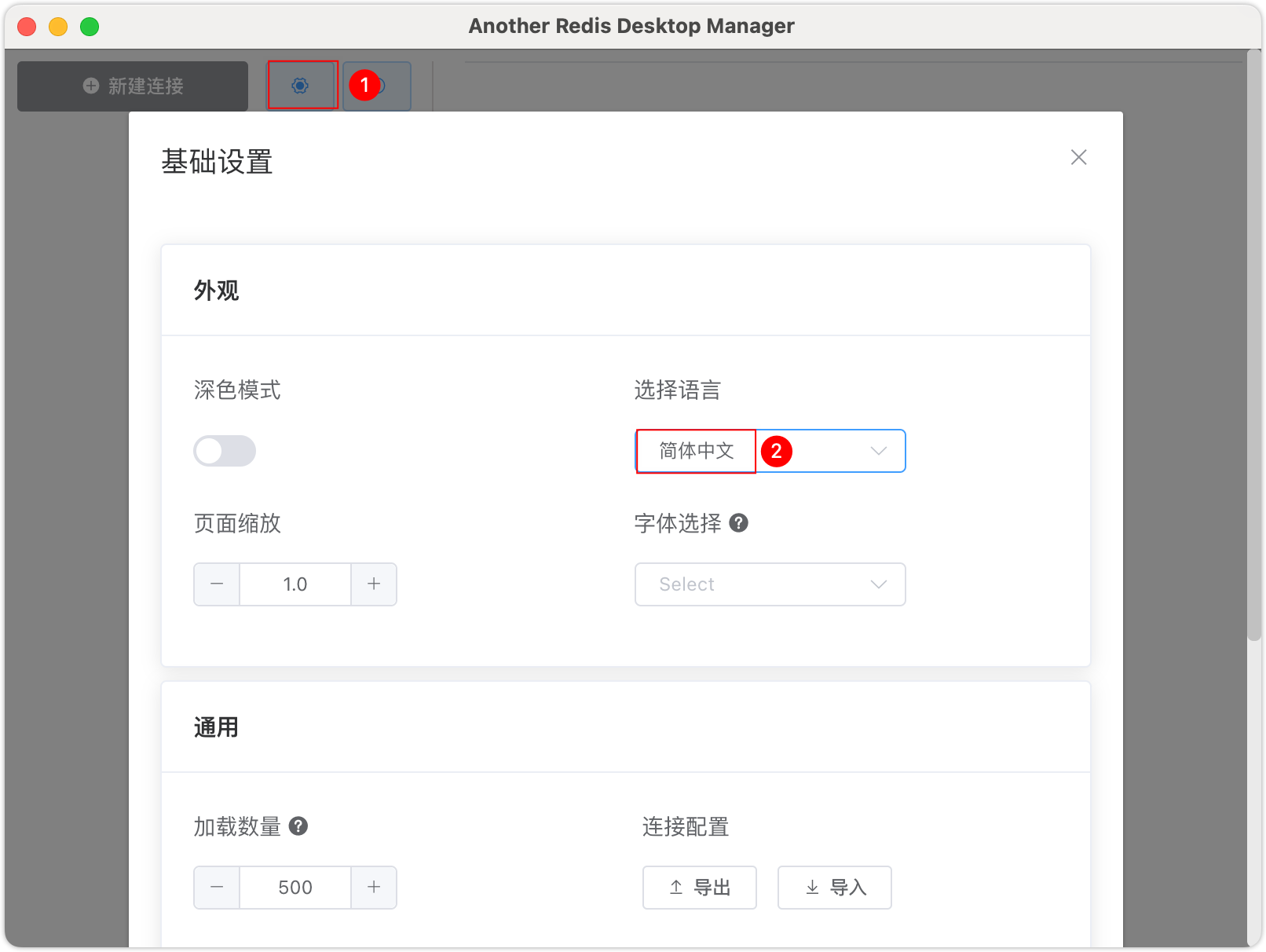Open the 选择语言 language dropdown
The image size is (1266, 952).
tap(770, 451)
